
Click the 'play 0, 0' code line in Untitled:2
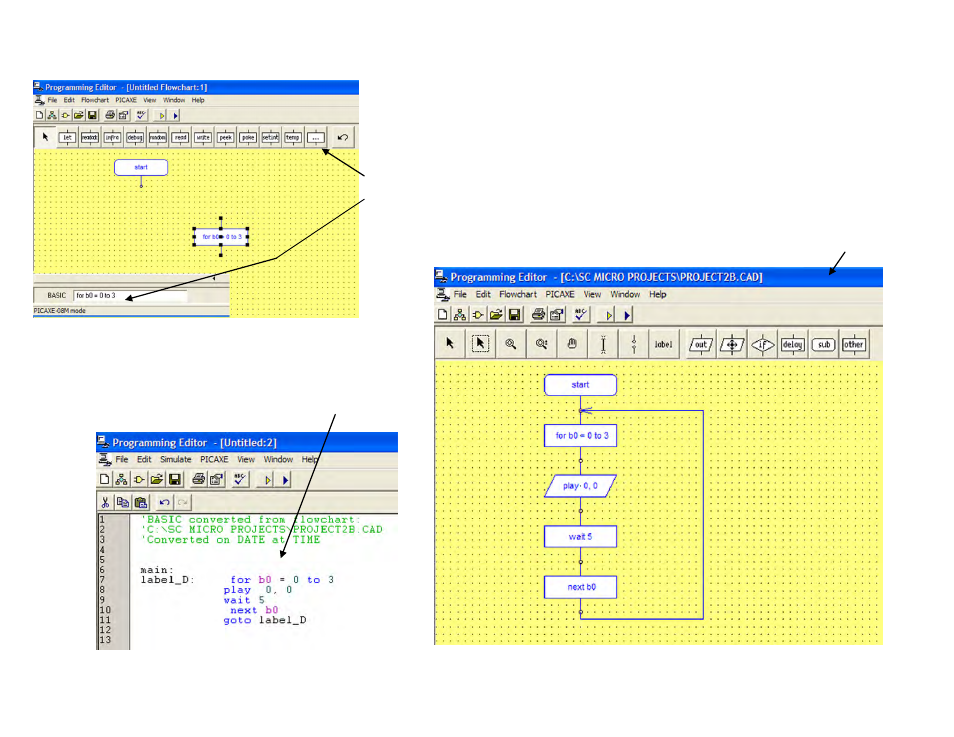(x=258, y=590)
